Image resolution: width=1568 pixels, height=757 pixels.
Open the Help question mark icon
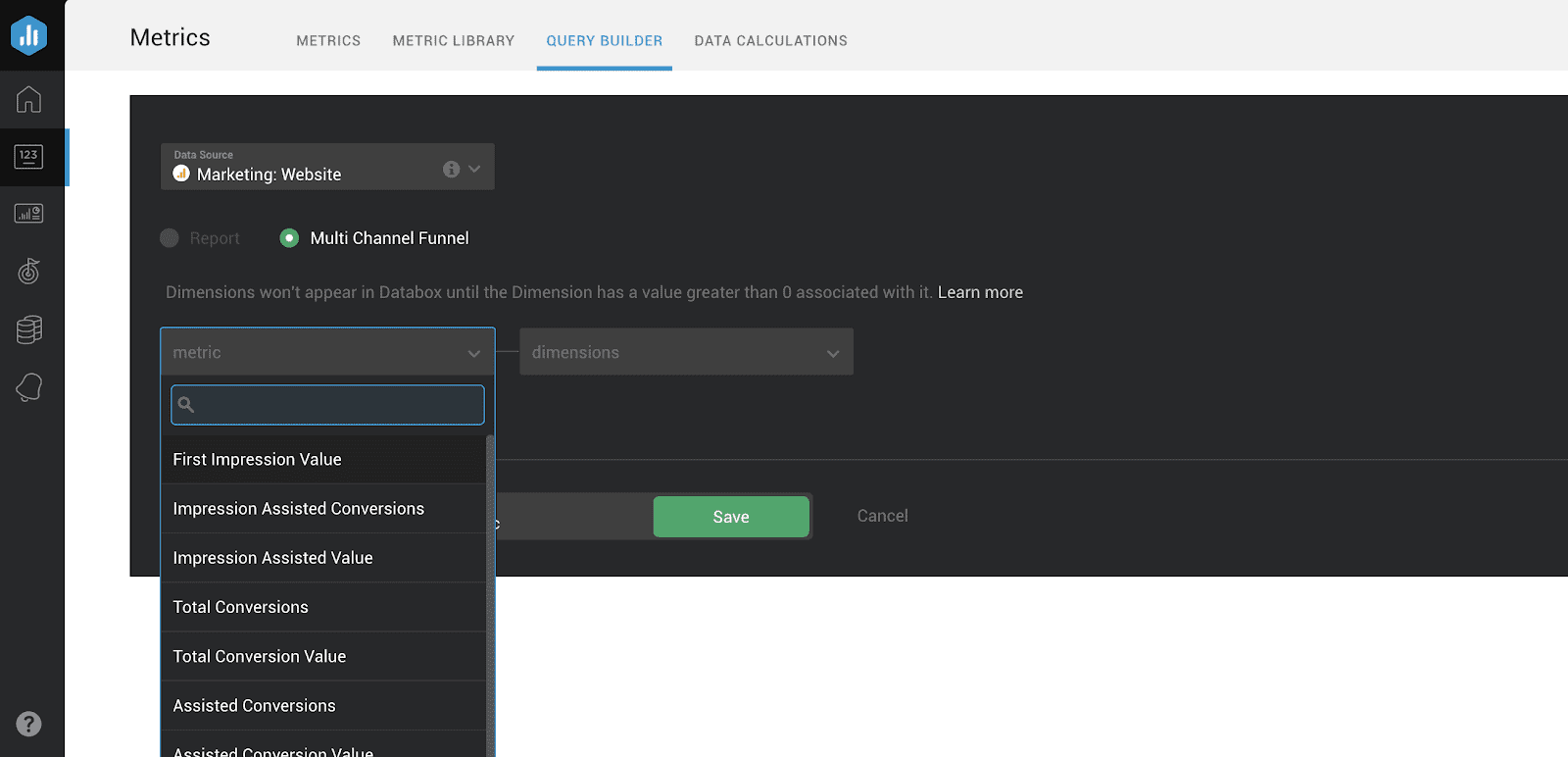(29, 724)
